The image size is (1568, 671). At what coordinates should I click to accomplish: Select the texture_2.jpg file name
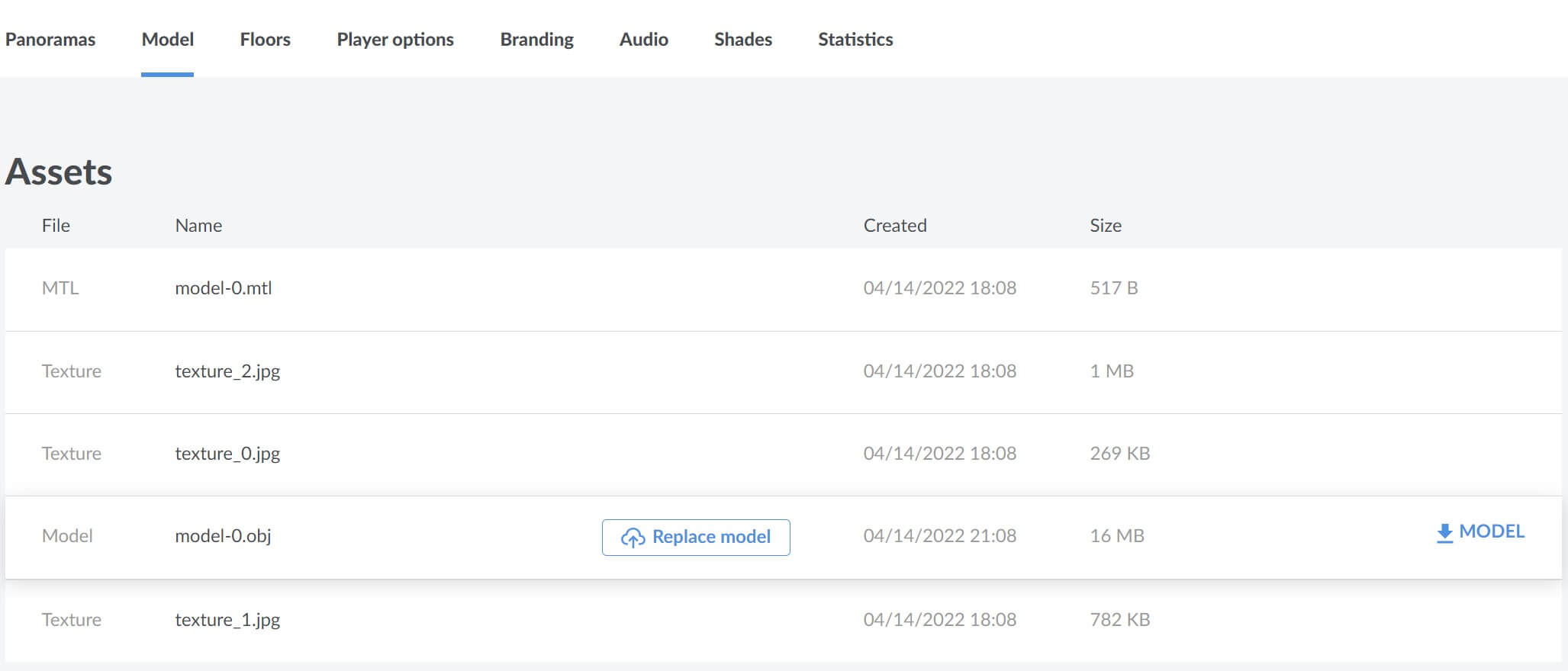coord(227,371)
